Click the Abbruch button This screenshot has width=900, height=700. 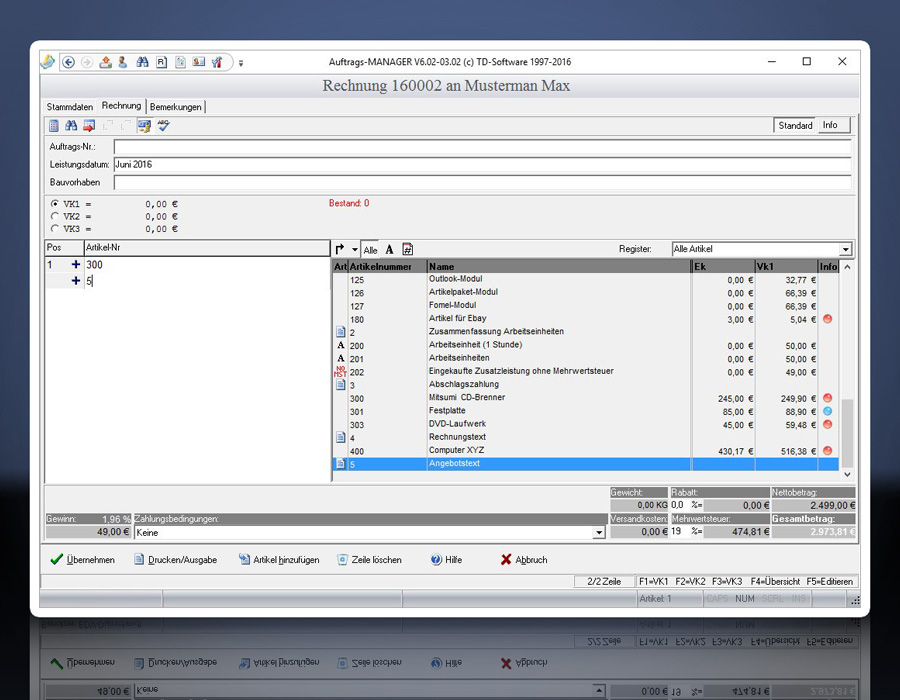click(524, 559)
